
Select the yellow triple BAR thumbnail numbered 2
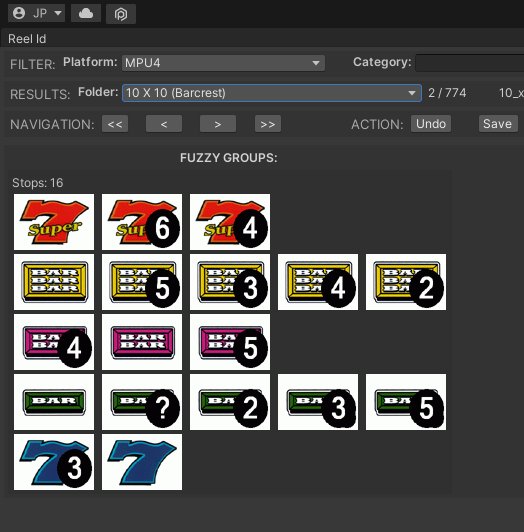pos(406,282)
